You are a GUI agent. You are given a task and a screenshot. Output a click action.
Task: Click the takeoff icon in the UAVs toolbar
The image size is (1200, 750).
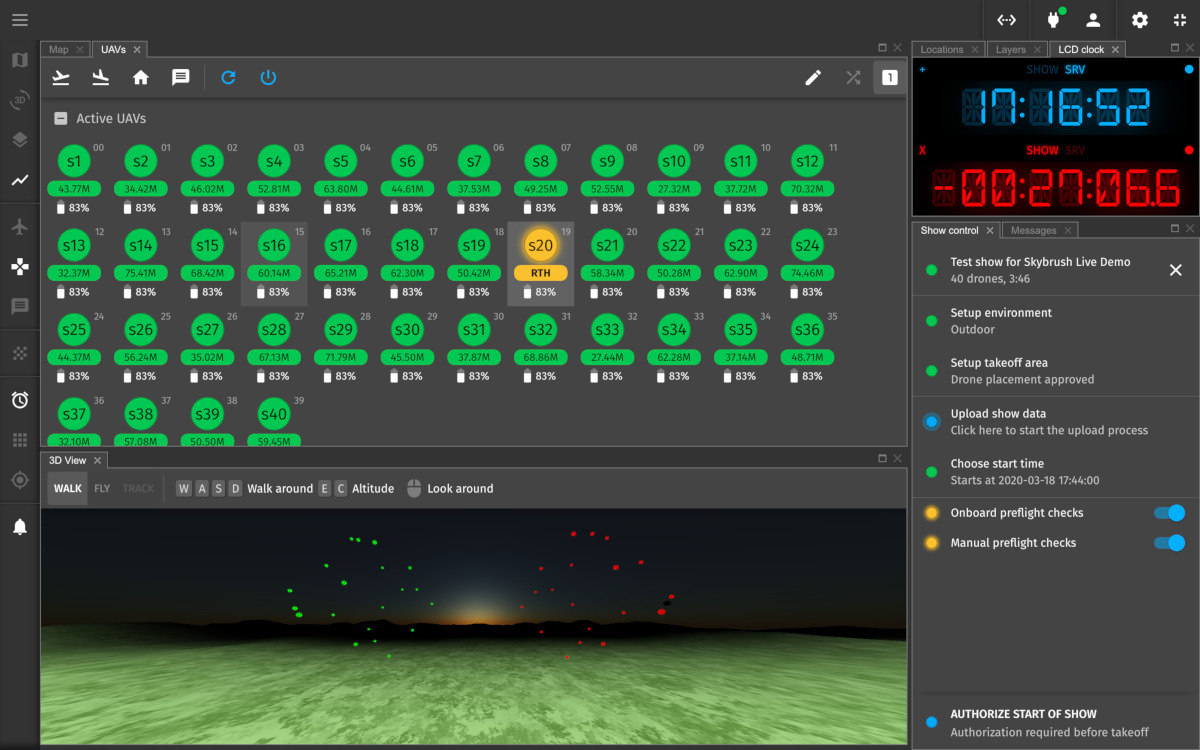point(60,77)
